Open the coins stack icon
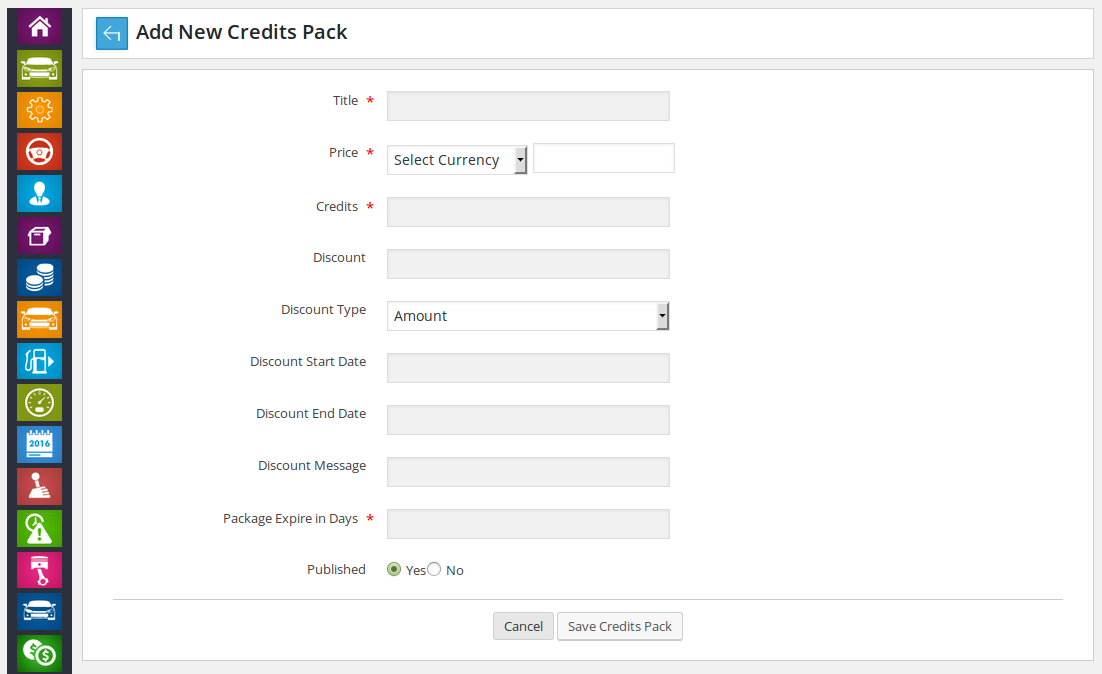The width and height of the screenshot is (1102, 674). tap(39, 278)
